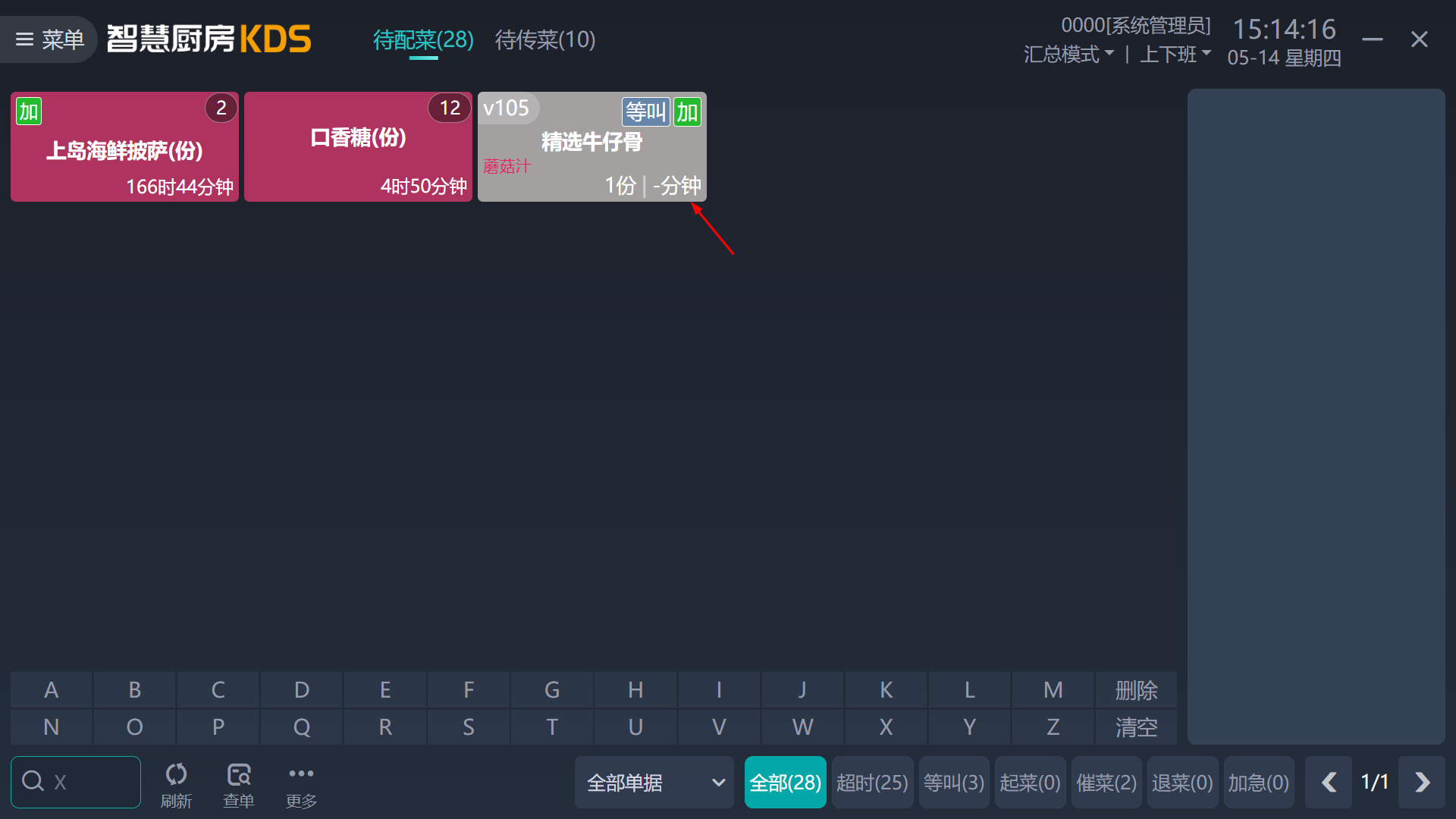Click letter key C

[218, 690]
